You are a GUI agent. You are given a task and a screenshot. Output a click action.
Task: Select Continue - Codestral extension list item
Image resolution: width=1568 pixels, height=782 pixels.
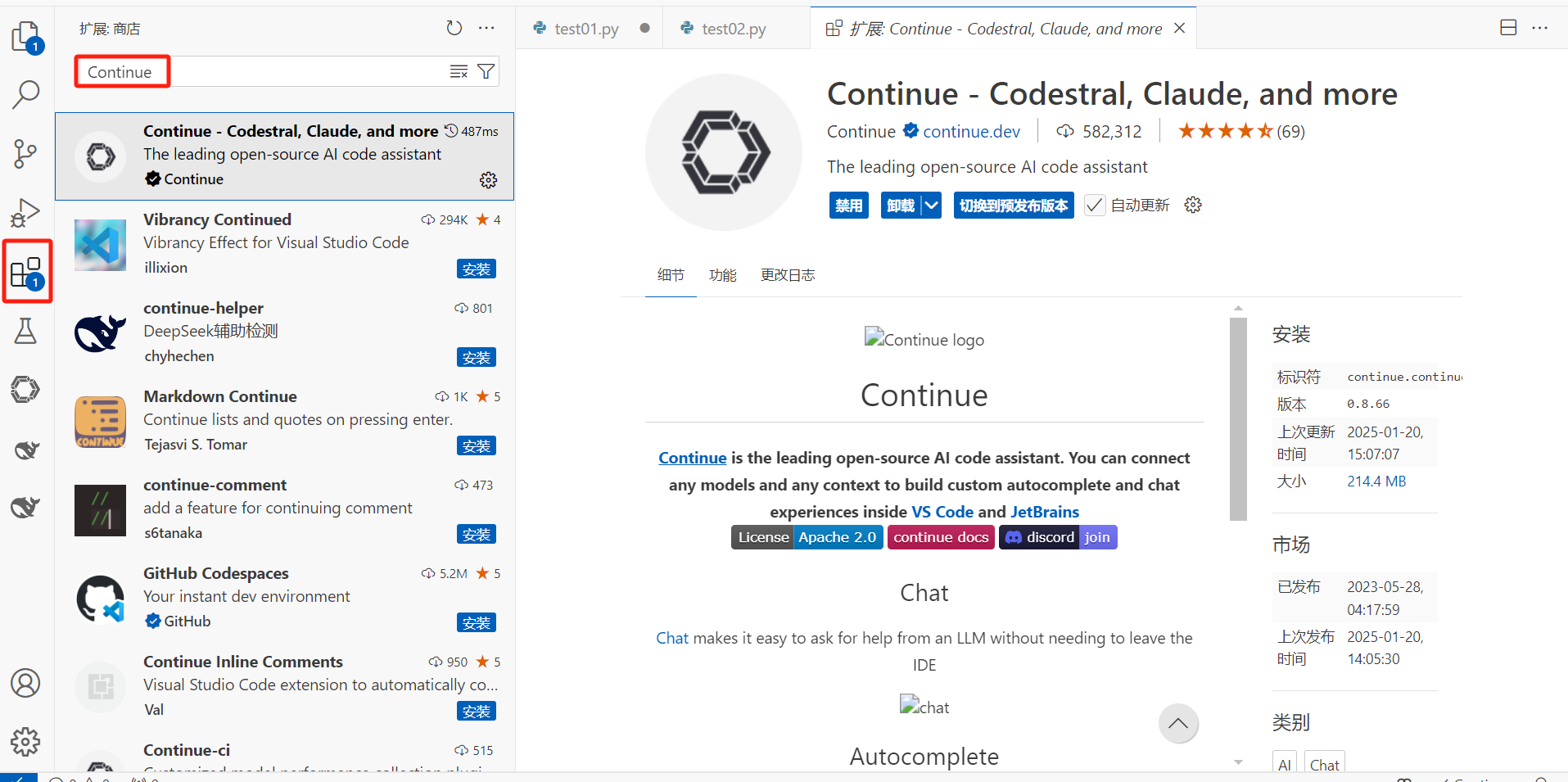tap(284, 156)
